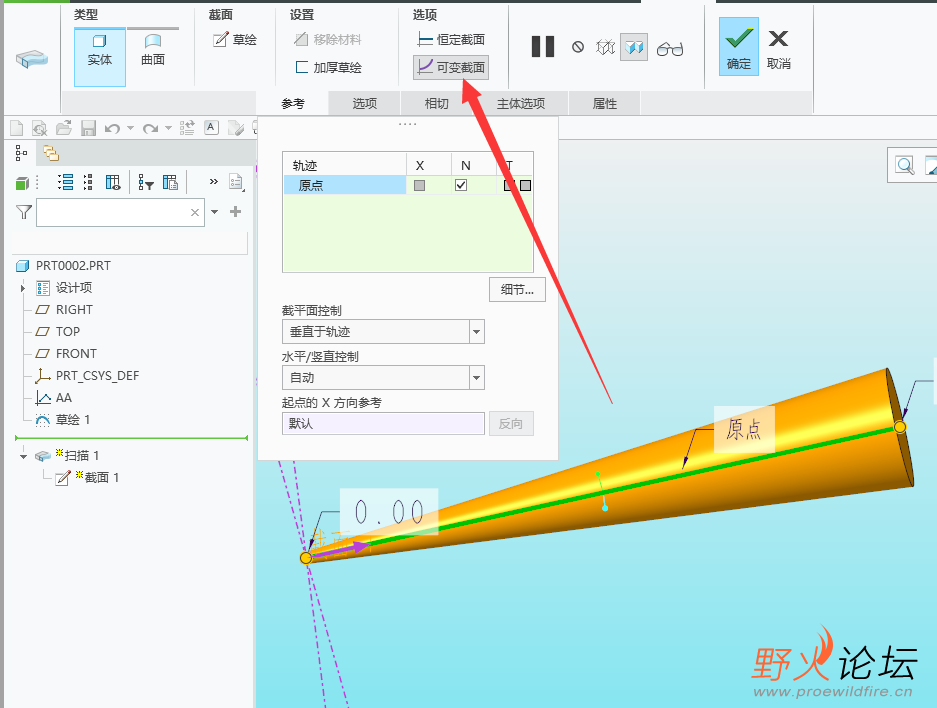This screenshot has width=937, height=708.
Task: Click the regenerate list icon
Action: [187, 128]
